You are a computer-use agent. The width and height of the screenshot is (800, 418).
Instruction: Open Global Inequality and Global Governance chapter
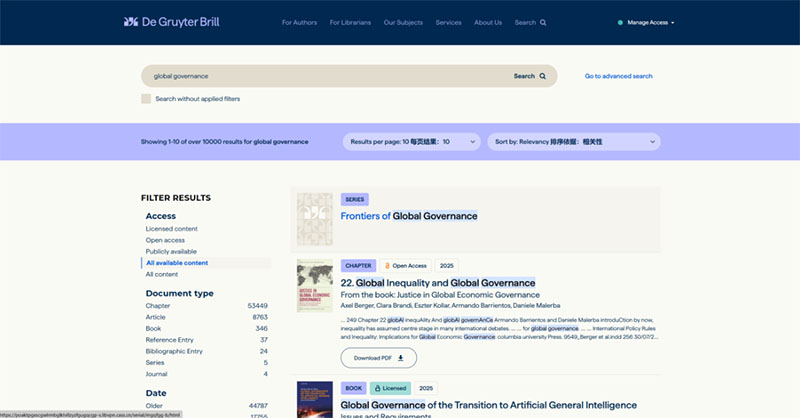[438, 283]
